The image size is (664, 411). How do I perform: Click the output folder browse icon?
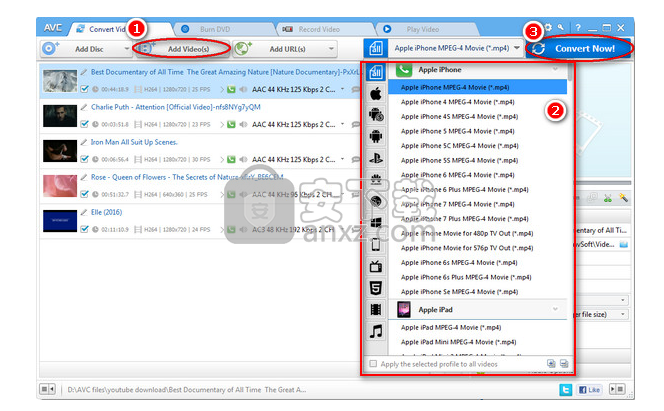pyautogui.click(x=623, y=244)
